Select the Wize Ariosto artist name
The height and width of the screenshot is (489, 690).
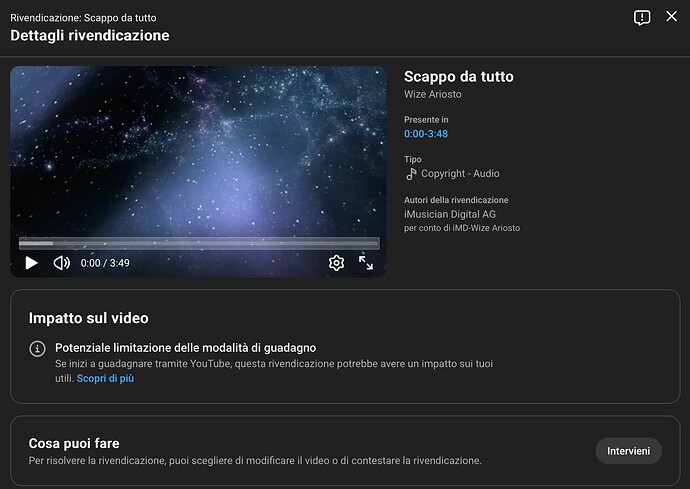click(433, 94)
